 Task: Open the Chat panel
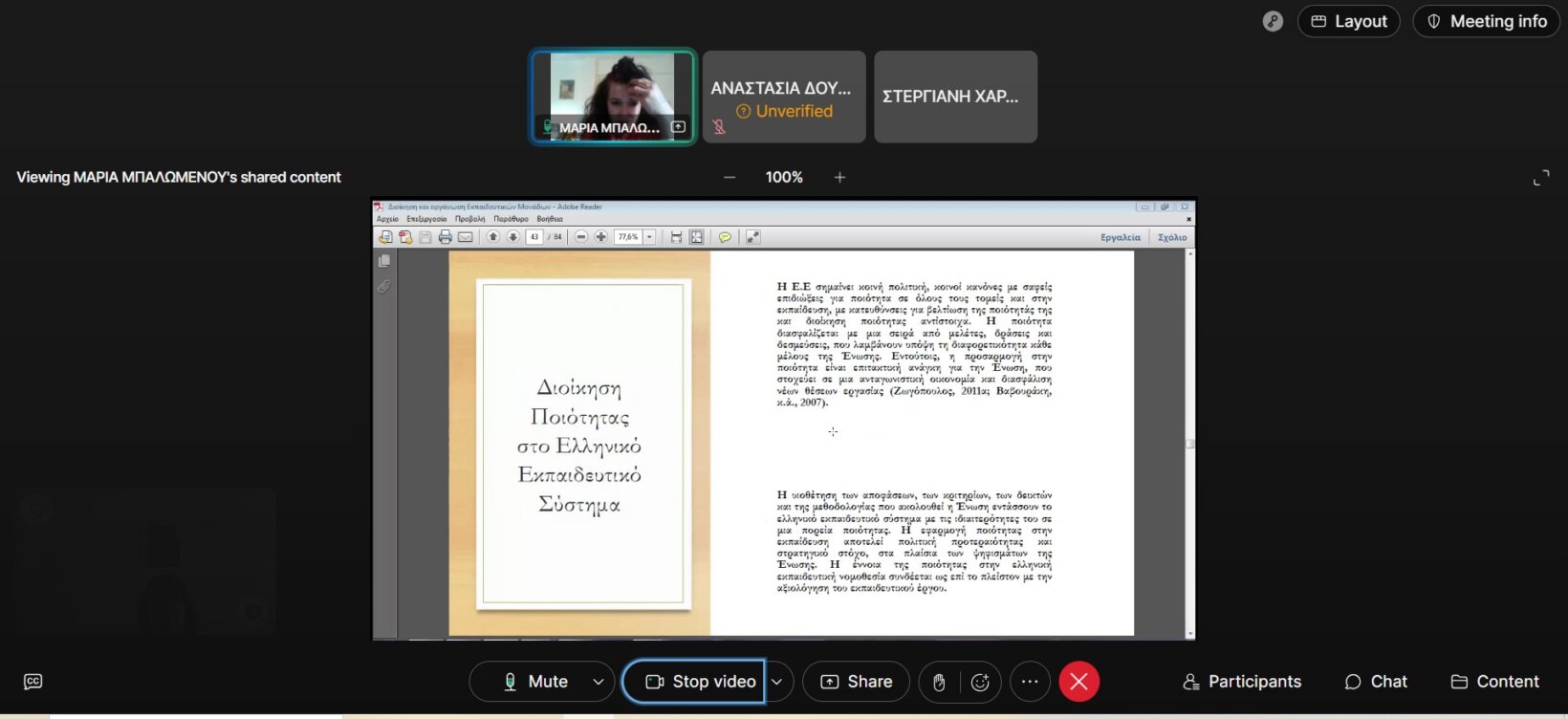pyautogui.click(x=1376, y=682)
